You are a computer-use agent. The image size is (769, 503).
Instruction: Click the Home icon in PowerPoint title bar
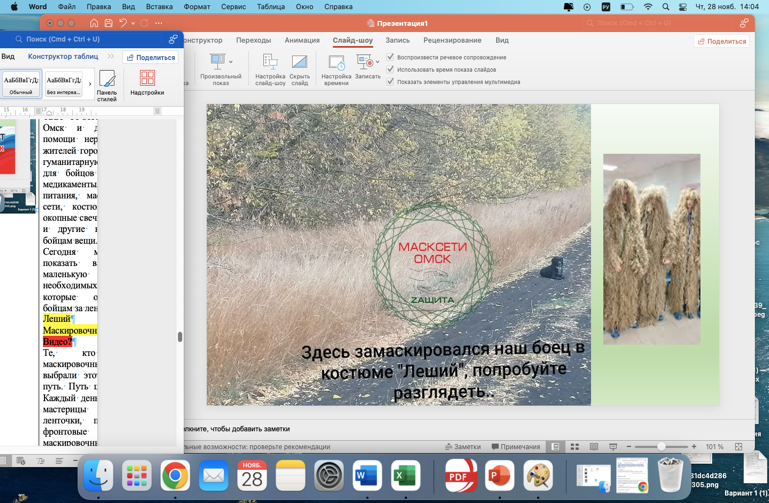tap(94, 23)
